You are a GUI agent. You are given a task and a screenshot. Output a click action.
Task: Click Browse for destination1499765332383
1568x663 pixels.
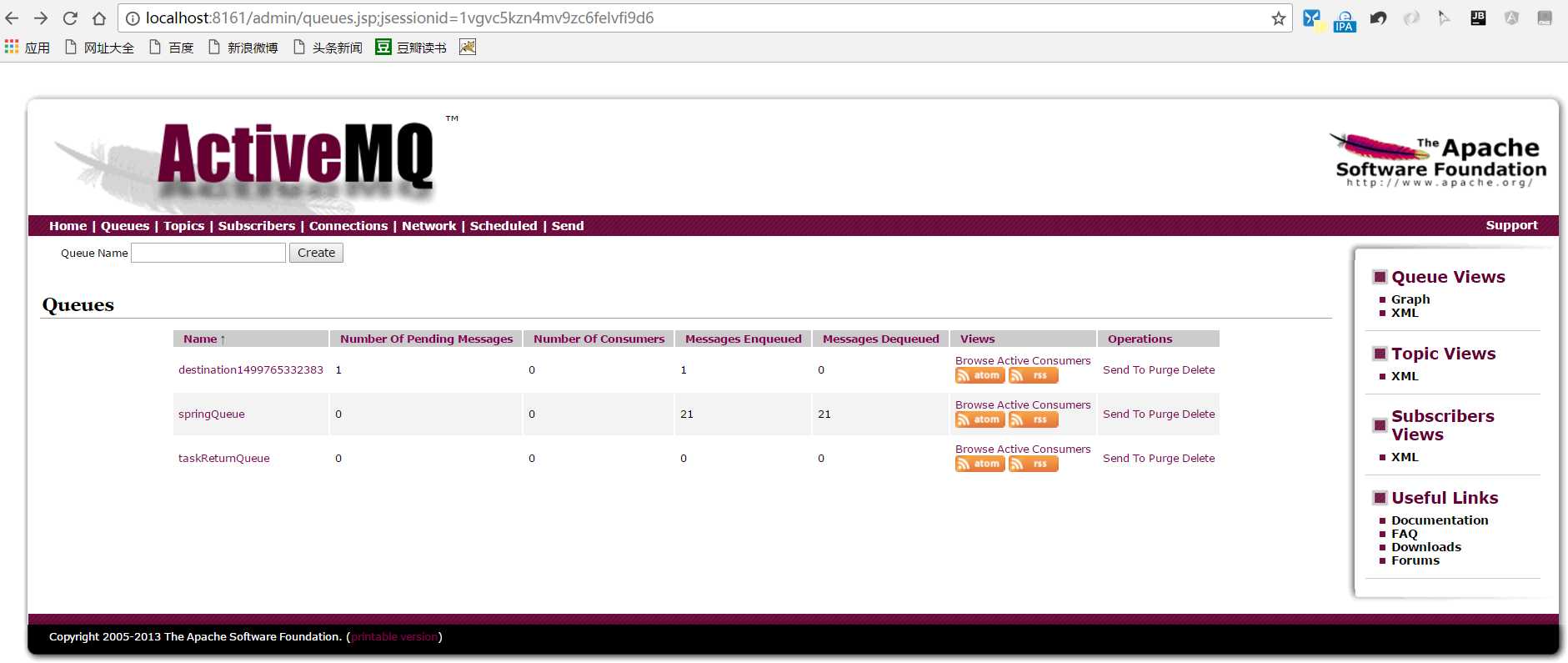click(x=974, y=360)
